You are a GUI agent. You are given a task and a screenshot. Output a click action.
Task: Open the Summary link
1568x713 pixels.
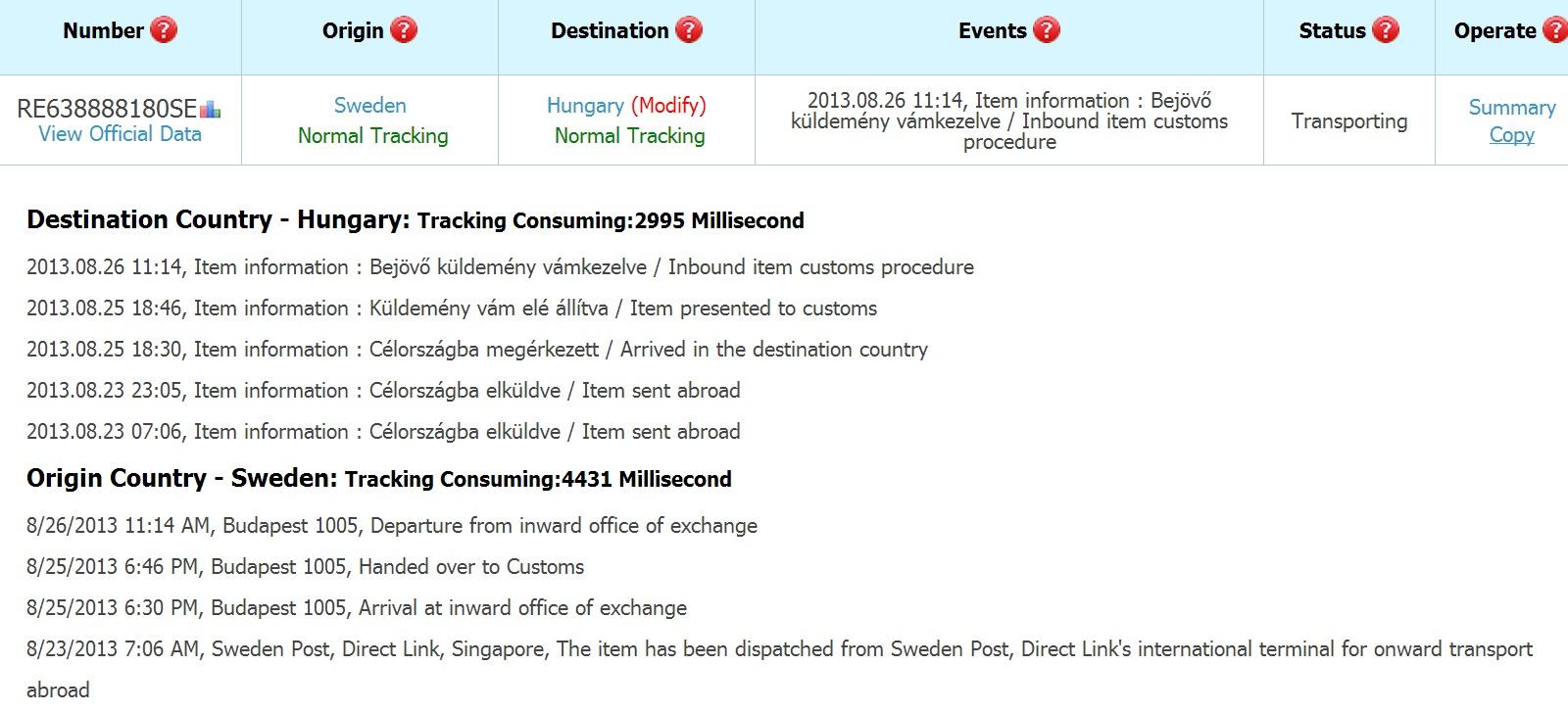tap(1512, 108)
